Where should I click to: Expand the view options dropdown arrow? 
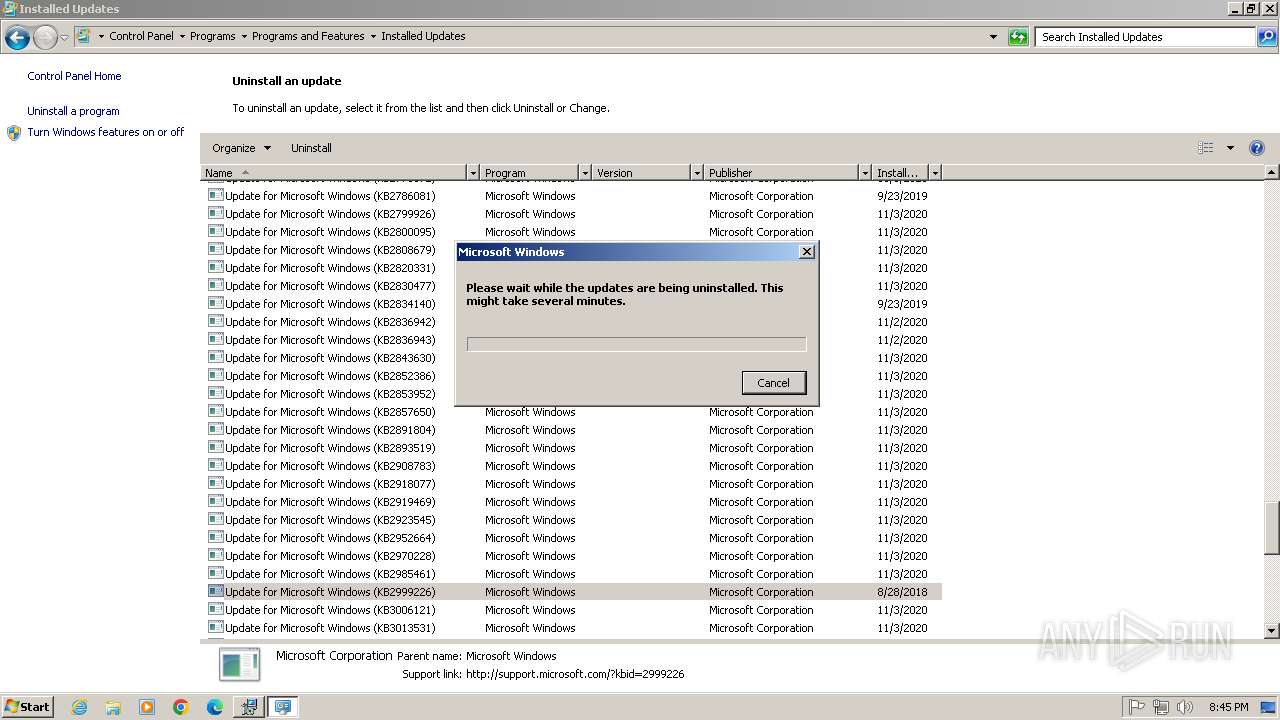tap(1230, 148)
